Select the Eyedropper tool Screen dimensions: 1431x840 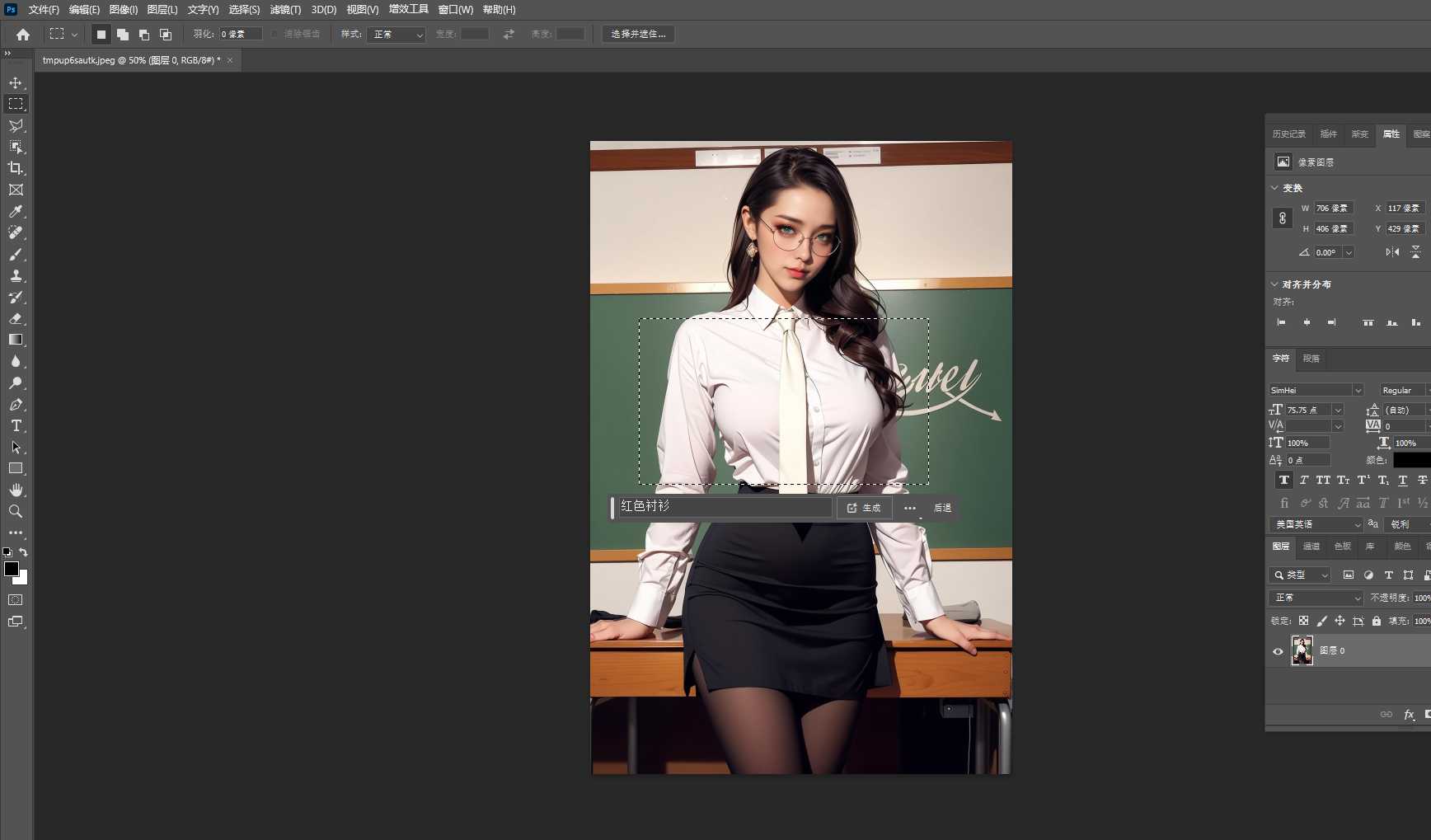pyautogui.click(x=16, y=212)
